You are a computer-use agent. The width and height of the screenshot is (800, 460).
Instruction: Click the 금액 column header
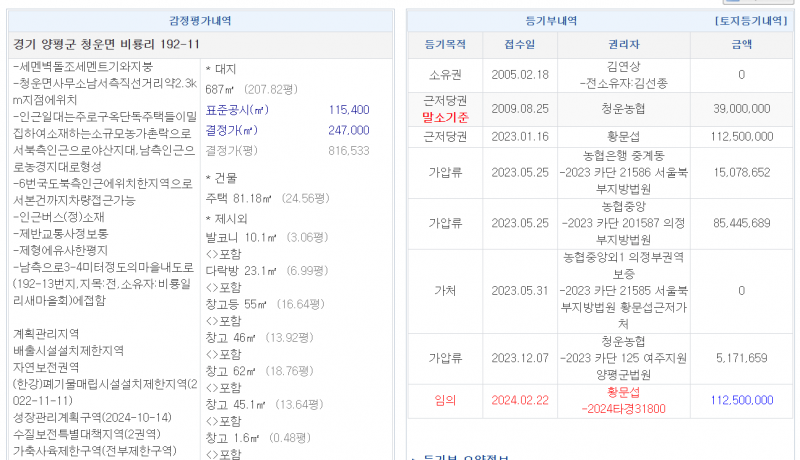click(x=741, y=44)
